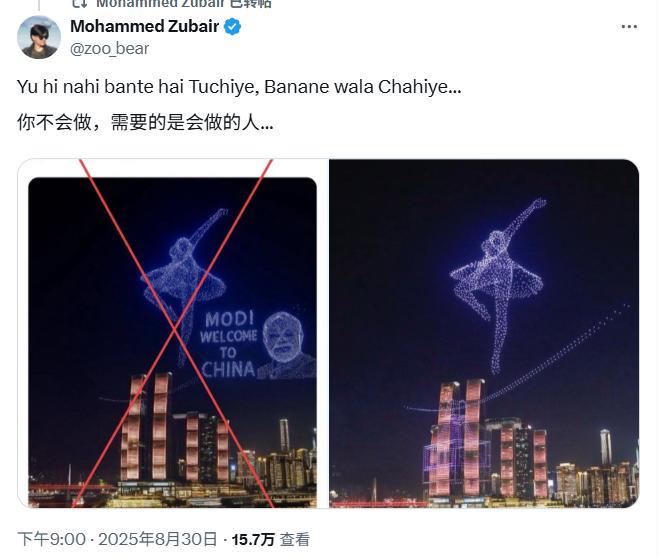Click the 2025年8月30日 date
This screenshot has height=558, width=658.
(158, 539)
